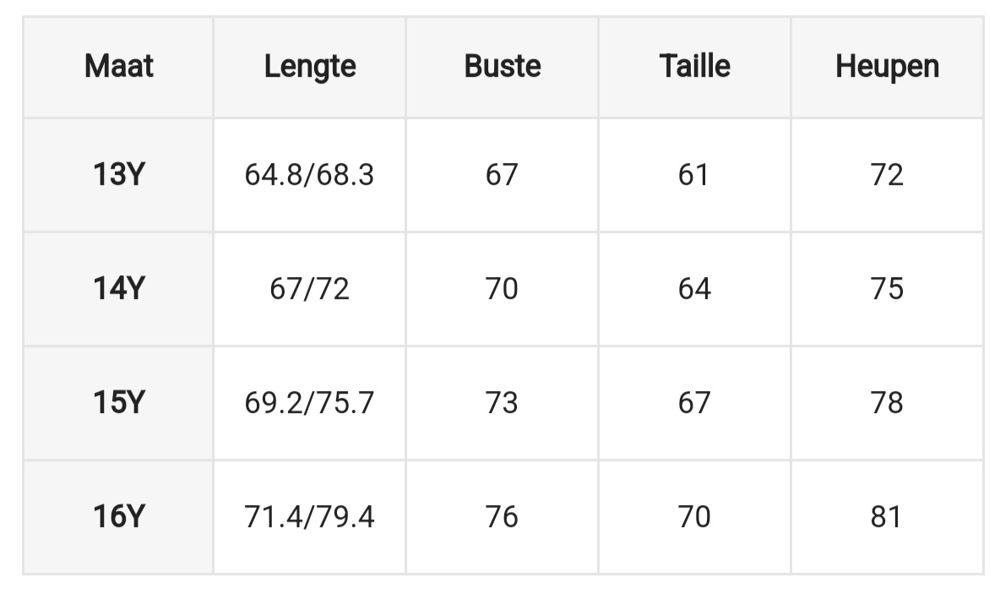Select the 15Y size row label
This screenshot has width=1000, height=593.
(119, 402)
